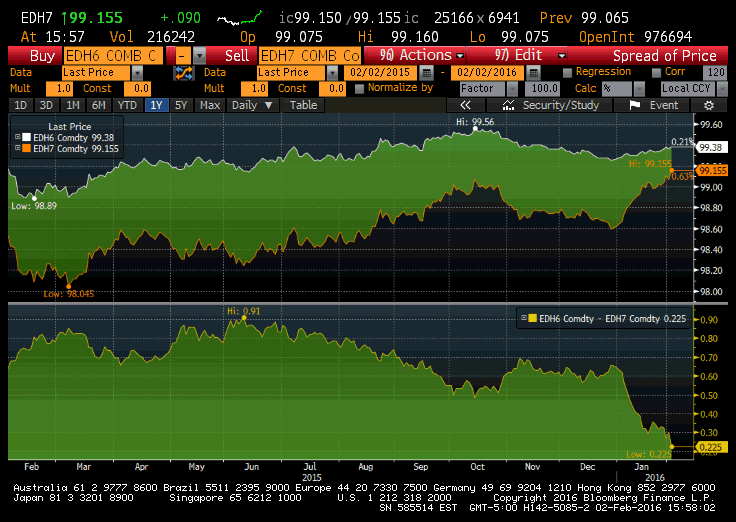Open the end date calendar picker
Viewport: 736px width, 522px height.
pyautogui.click(x=536, y=73)
